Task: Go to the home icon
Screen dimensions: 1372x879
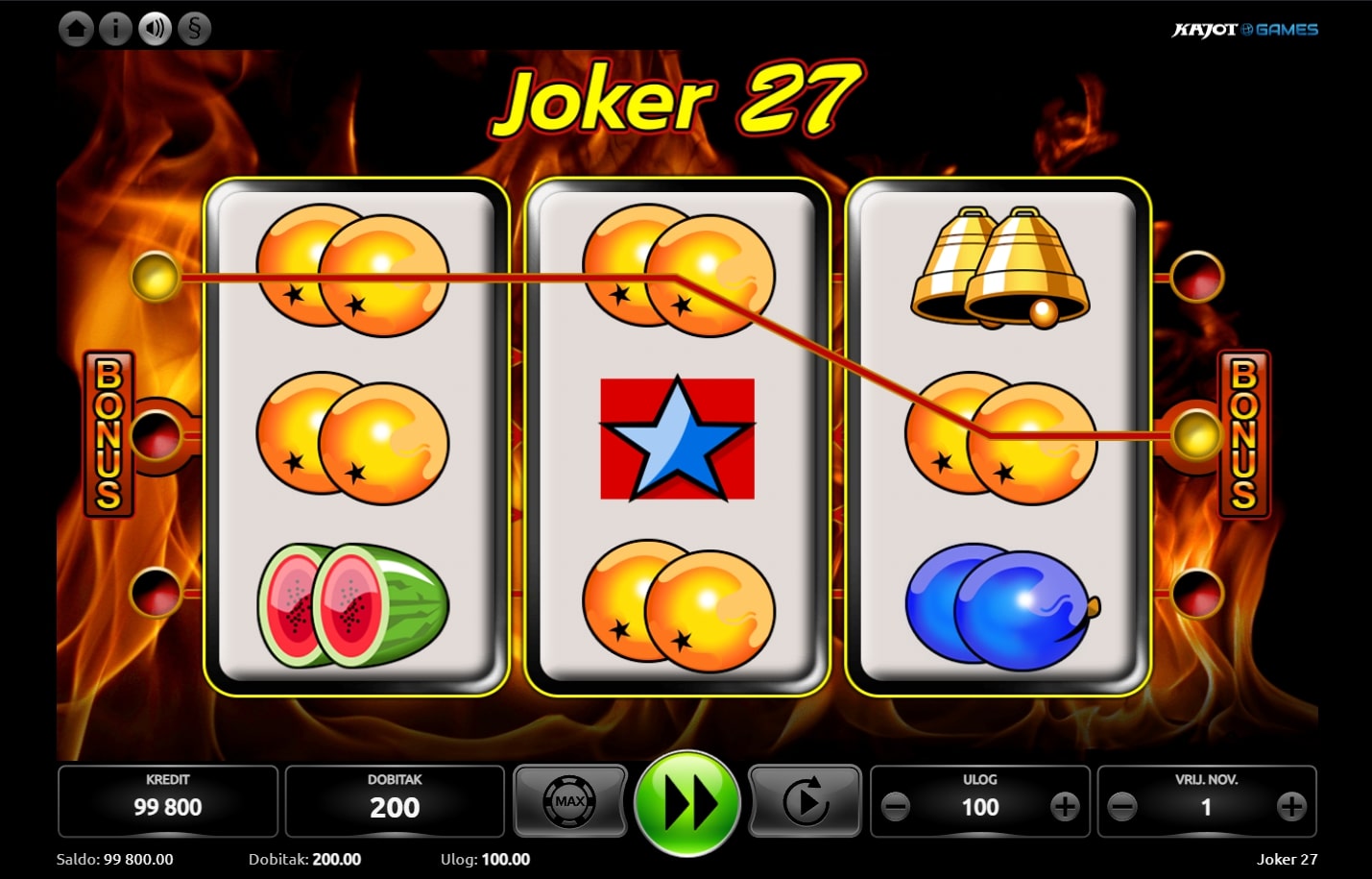Action: pos(76,29)
